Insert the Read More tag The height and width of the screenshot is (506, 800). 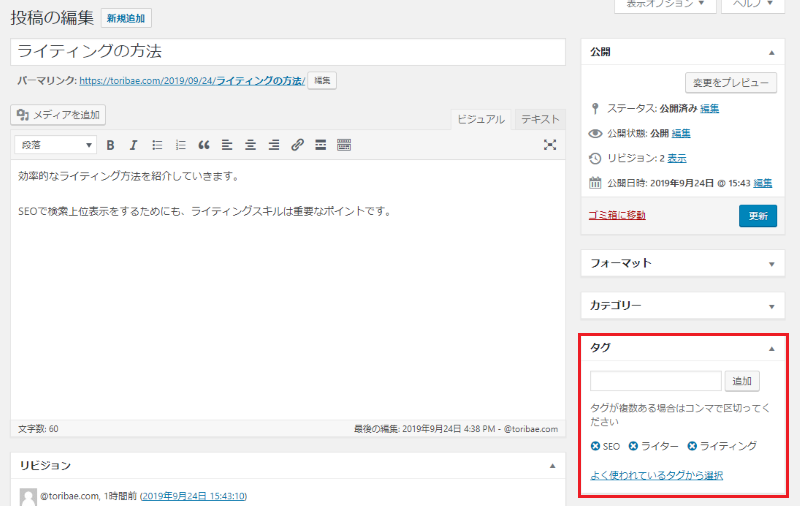(x=320, y=145)
